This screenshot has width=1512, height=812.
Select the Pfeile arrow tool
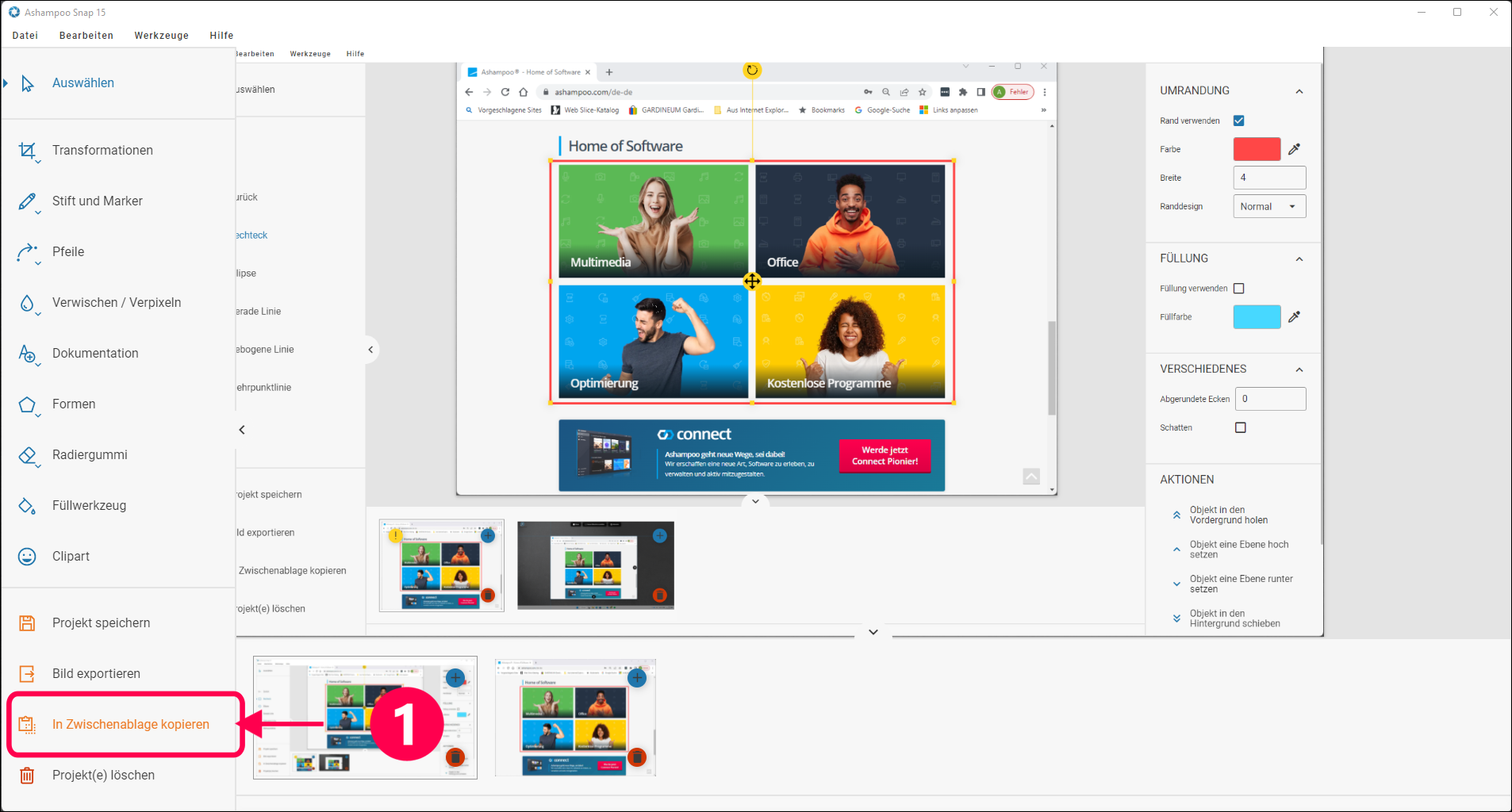tap(28, 252)
